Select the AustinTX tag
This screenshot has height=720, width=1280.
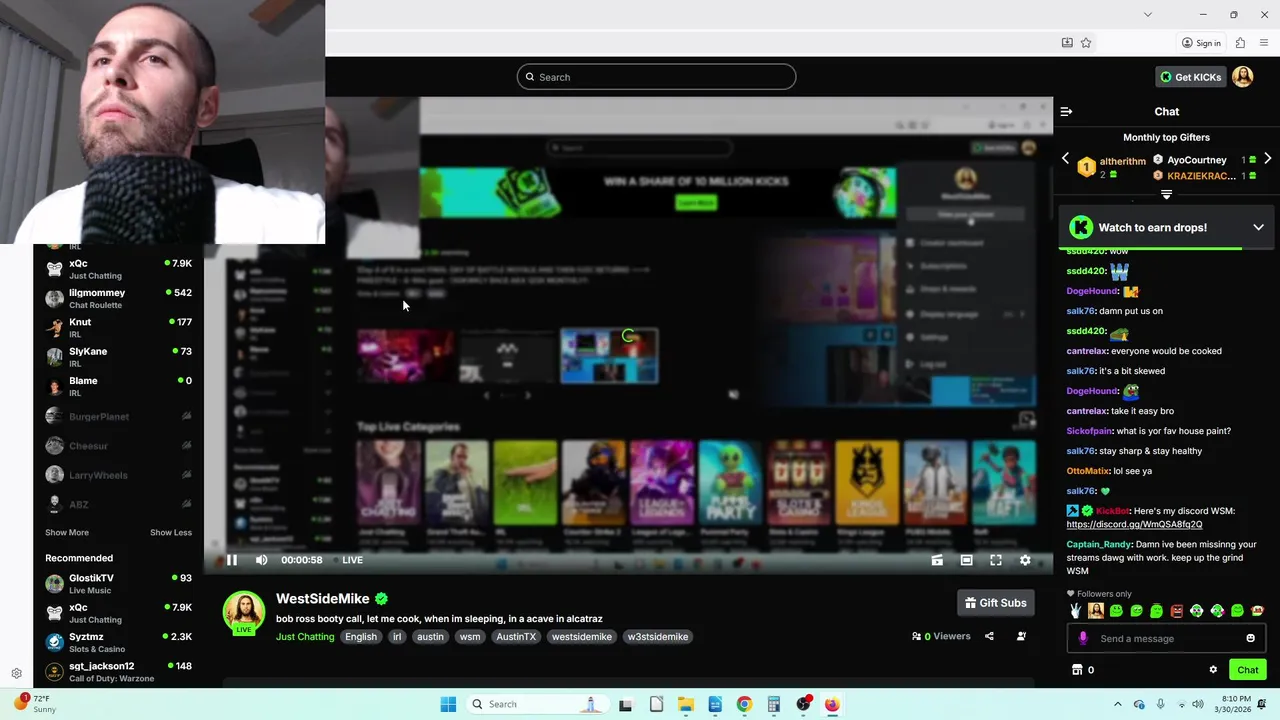[516, 637]
